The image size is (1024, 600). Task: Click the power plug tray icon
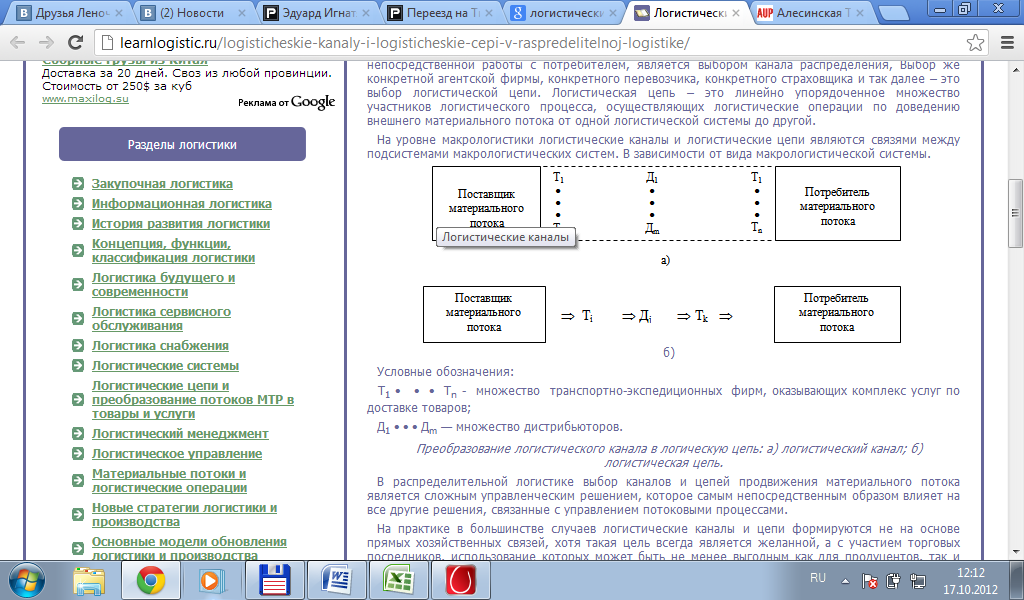893,580
